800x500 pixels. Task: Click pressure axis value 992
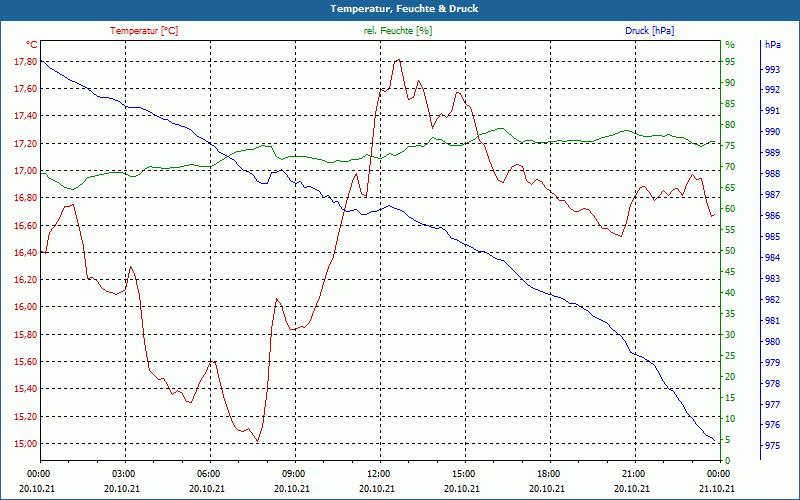(x=772, y=90)
